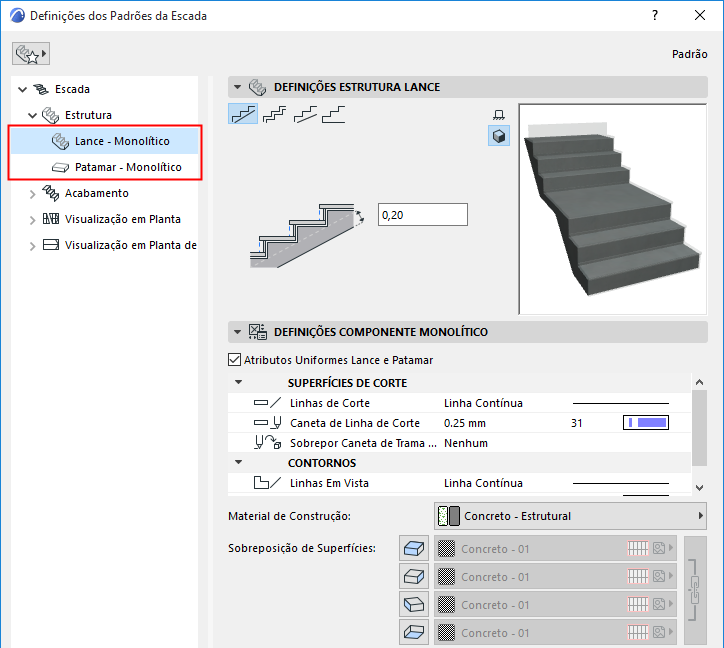The height and width of the screenshot is (648, 724).
Task: Click the Linhas de Corte row icon
Action: [x=267, y=403]
